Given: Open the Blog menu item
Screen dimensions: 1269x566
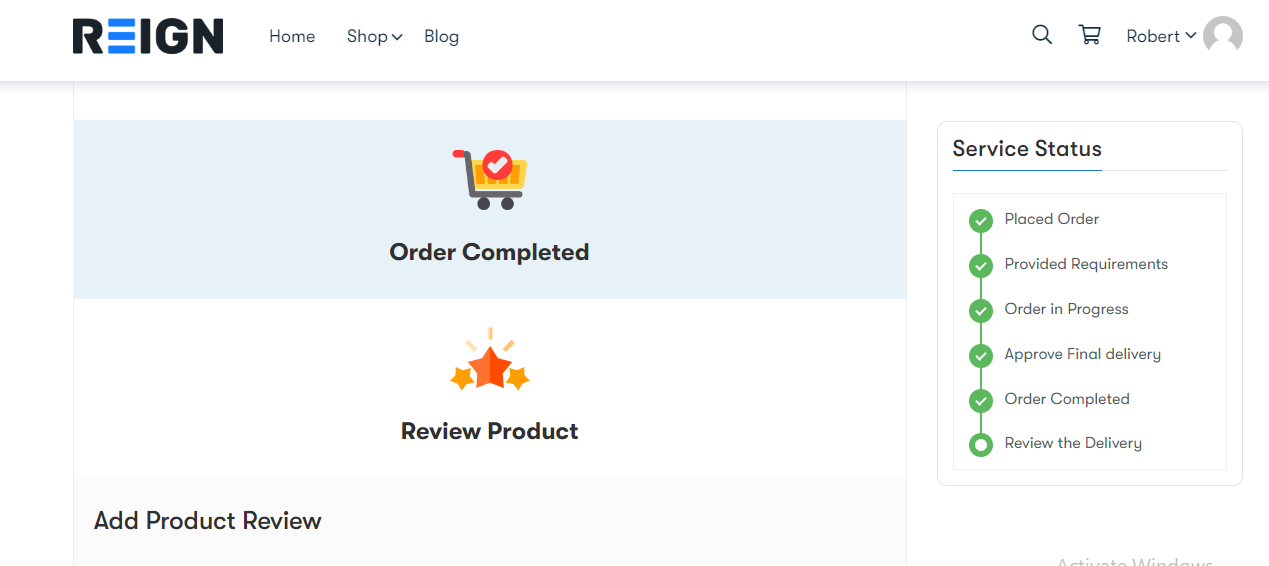Looking at the screenshot, I should point(441,36).
